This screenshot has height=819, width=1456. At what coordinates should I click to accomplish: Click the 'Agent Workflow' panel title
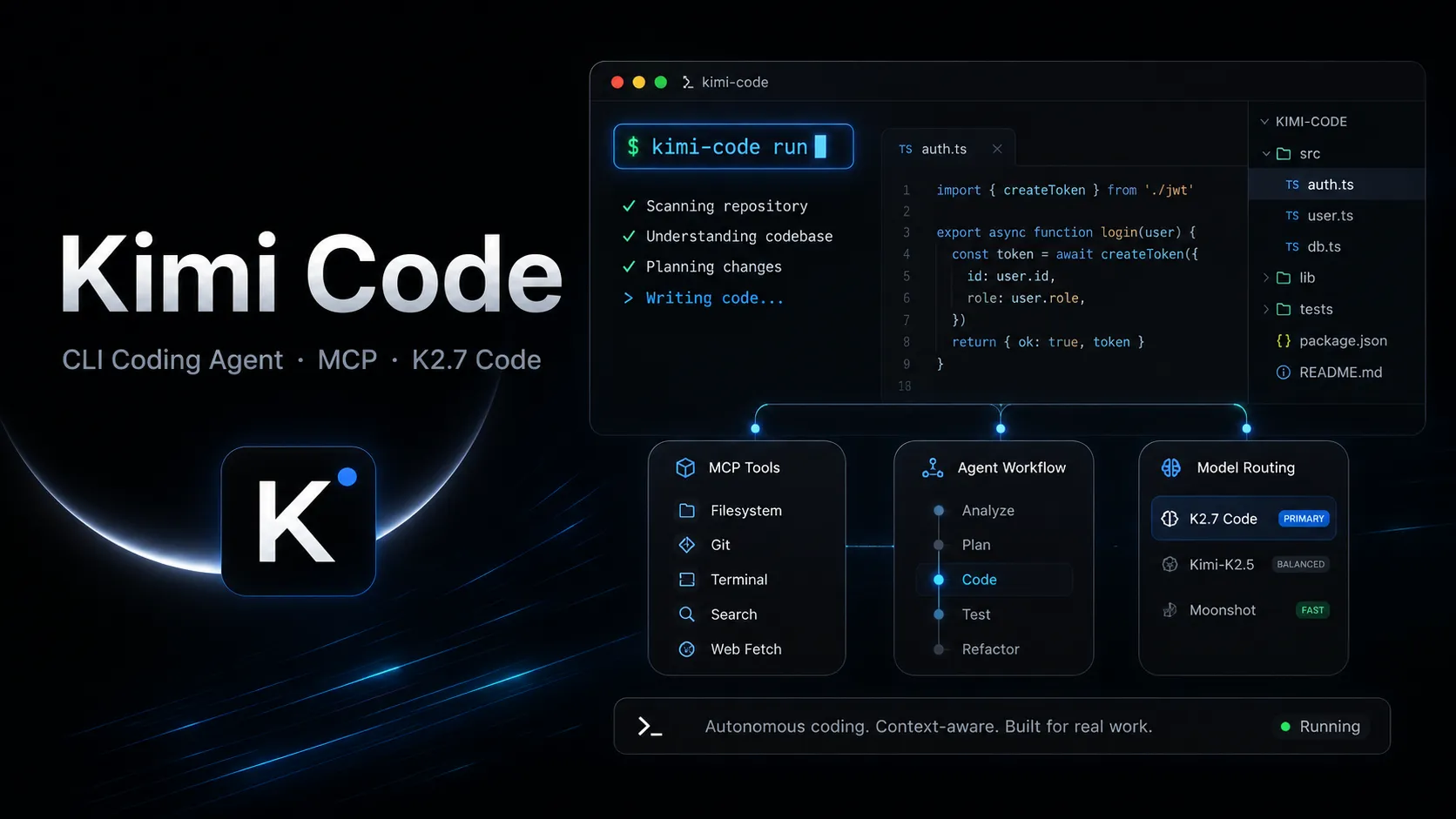(x=1012, y=467)
